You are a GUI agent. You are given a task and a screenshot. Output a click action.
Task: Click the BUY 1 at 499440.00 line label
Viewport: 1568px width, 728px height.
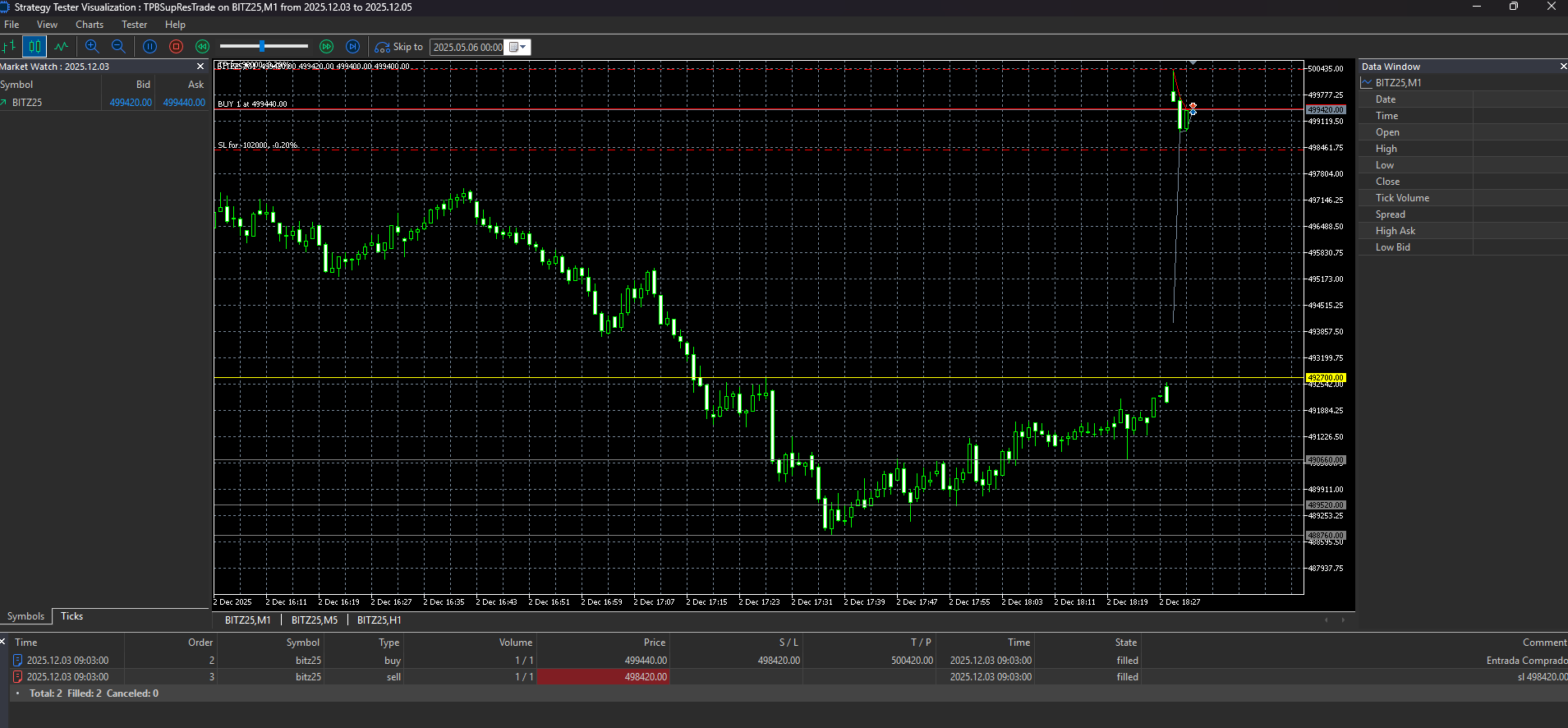252,104
